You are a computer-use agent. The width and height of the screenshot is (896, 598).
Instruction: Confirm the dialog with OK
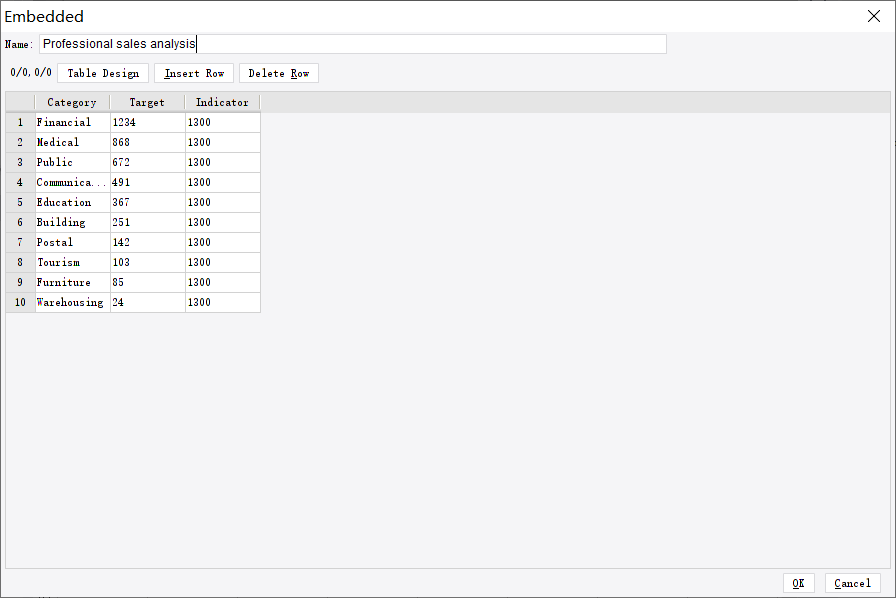798,583
